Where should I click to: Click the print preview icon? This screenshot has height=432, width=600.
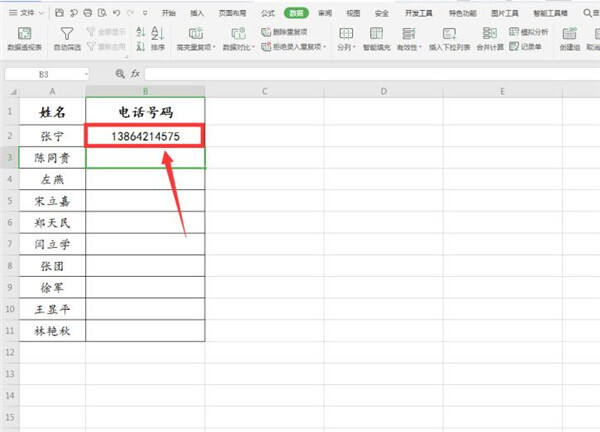pyautogui.click(x=102, y=13)
